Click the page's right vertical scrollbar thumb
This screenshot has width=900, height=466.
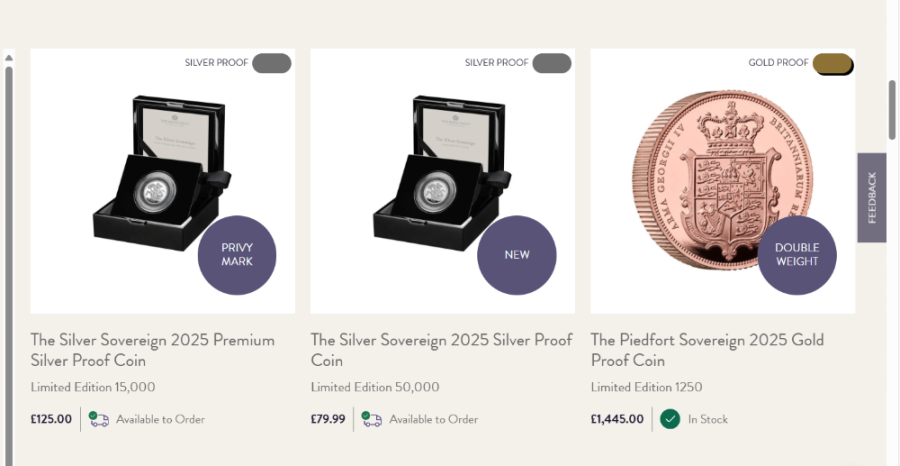point(892,110)
